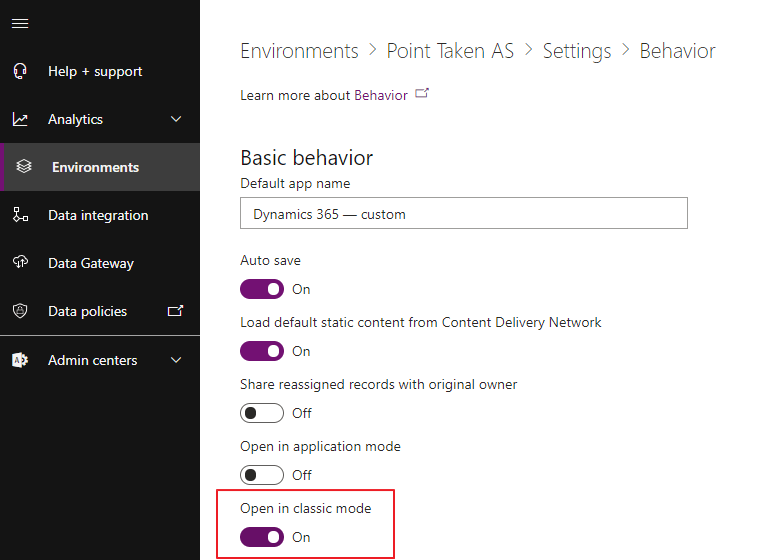Click the Load default static content label
764x560 pixels.
point(420,323)
